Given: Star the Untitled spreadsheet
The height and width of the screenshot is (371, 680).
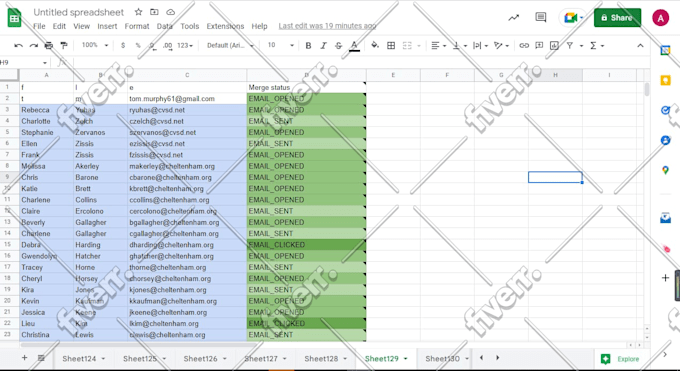Looking at the screenshot, I should [138, 12].
